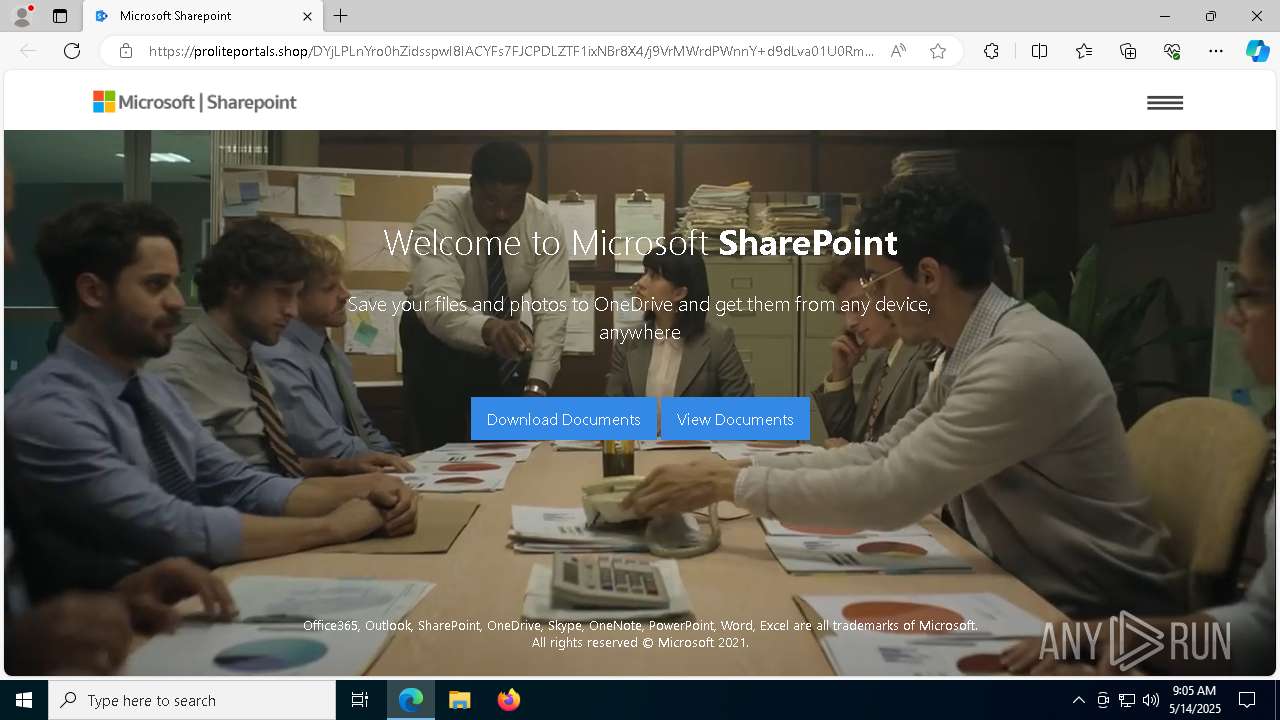Click the address bar URL field

click(x=510, y=51)
